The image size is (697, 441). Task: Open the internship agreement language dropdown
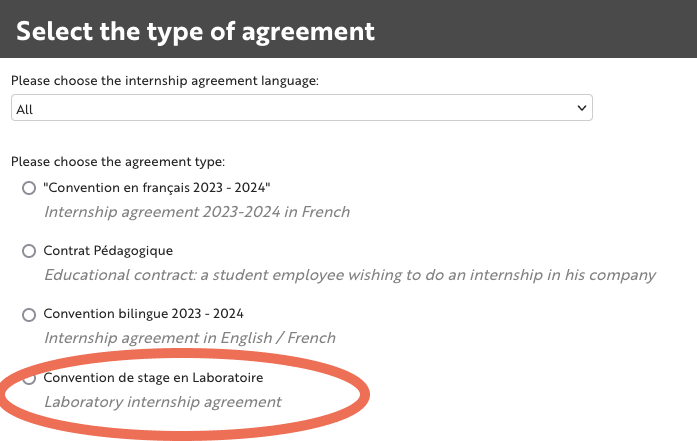tap(301, 108)
